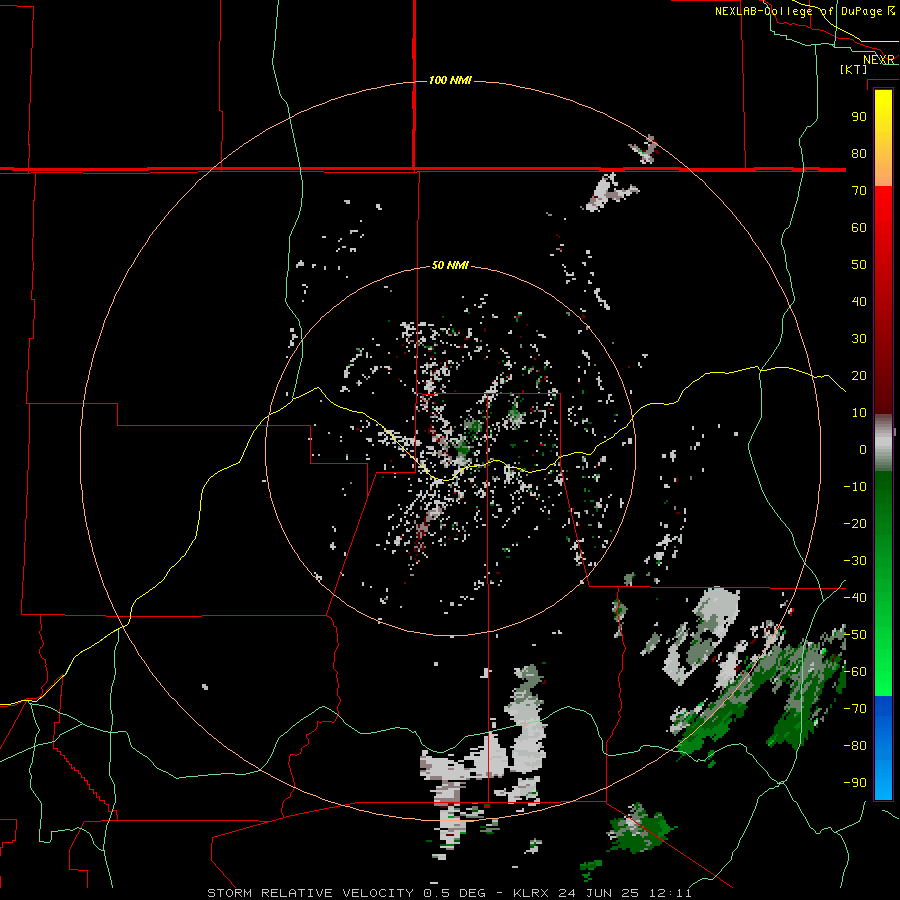Click the positive 70 scale value
The image size is (900, 900).
pos(859,191)
